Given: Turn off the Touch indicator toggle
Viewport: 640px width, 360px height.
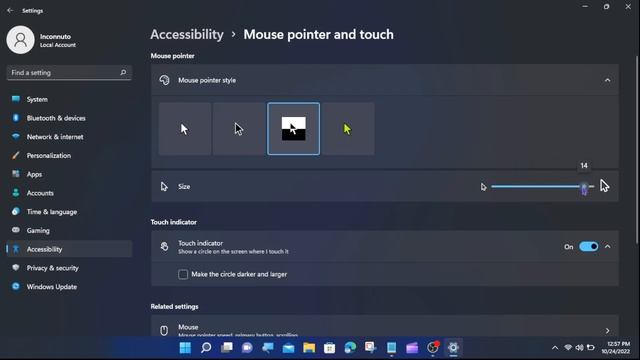Looking at the screenshot, I should 589,247.
